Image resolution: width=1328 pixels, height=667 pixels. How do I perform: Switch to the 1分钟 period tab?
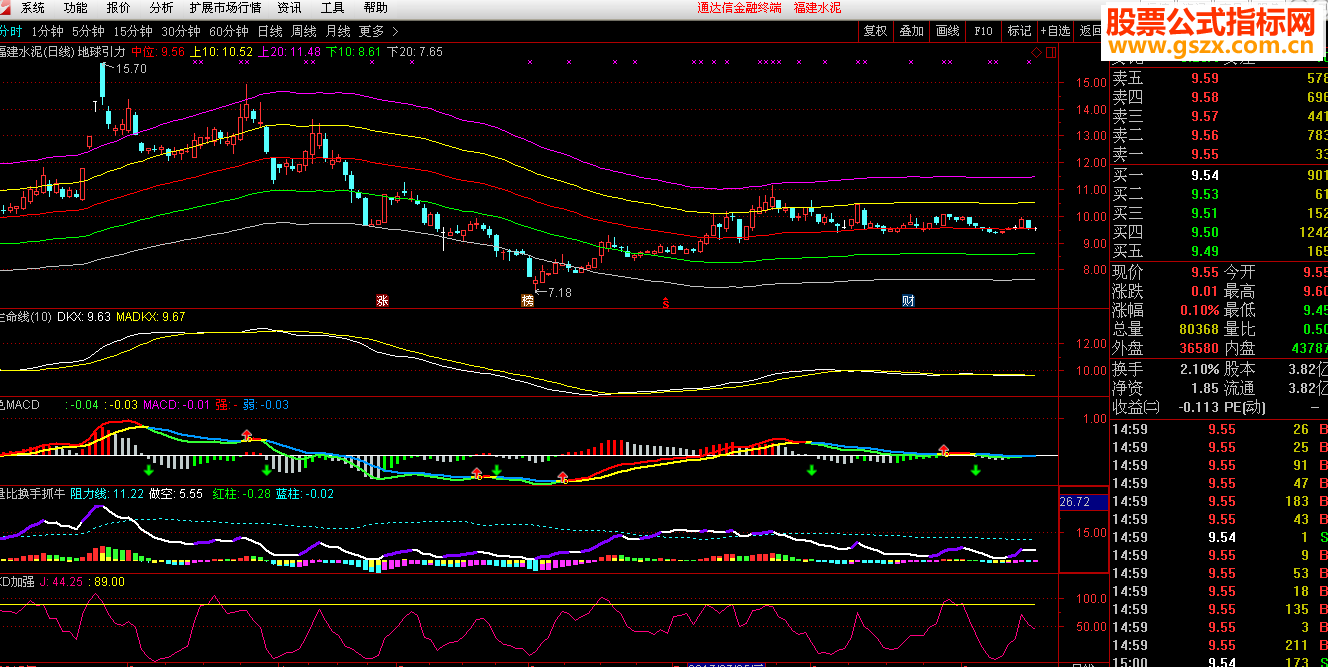pos(47,31)
